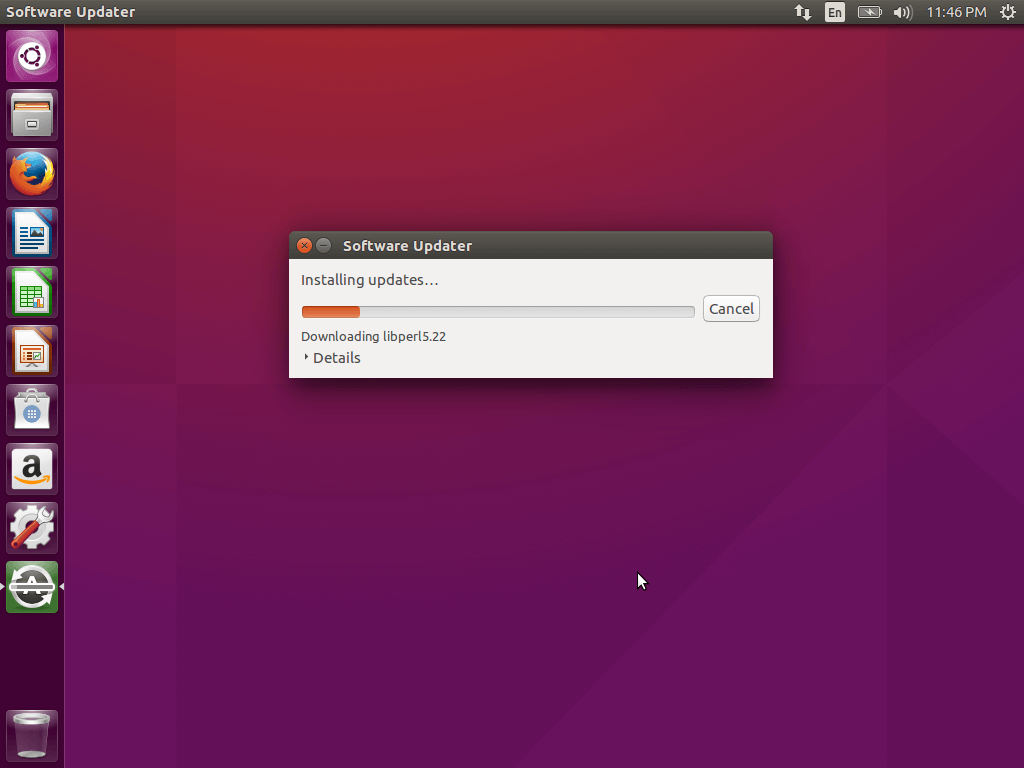The width and height of the screenshot is (1024, 768).
Task: Click the volume icon in the top panel
Action: [902, 12]
